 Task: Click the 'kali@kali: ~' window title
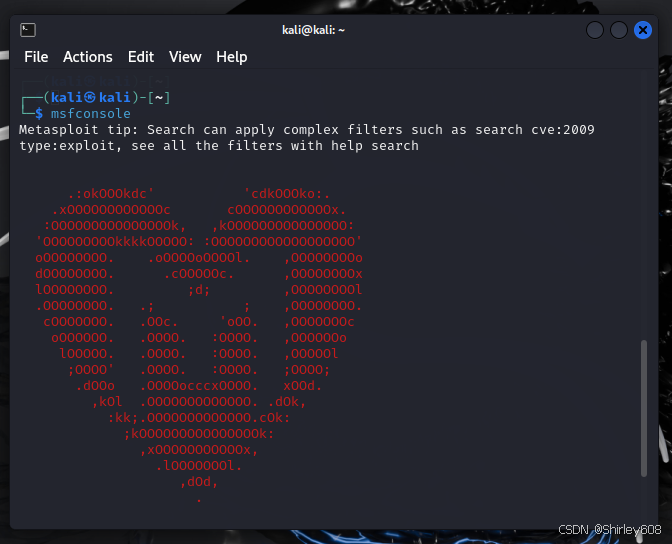click(313, 30)
